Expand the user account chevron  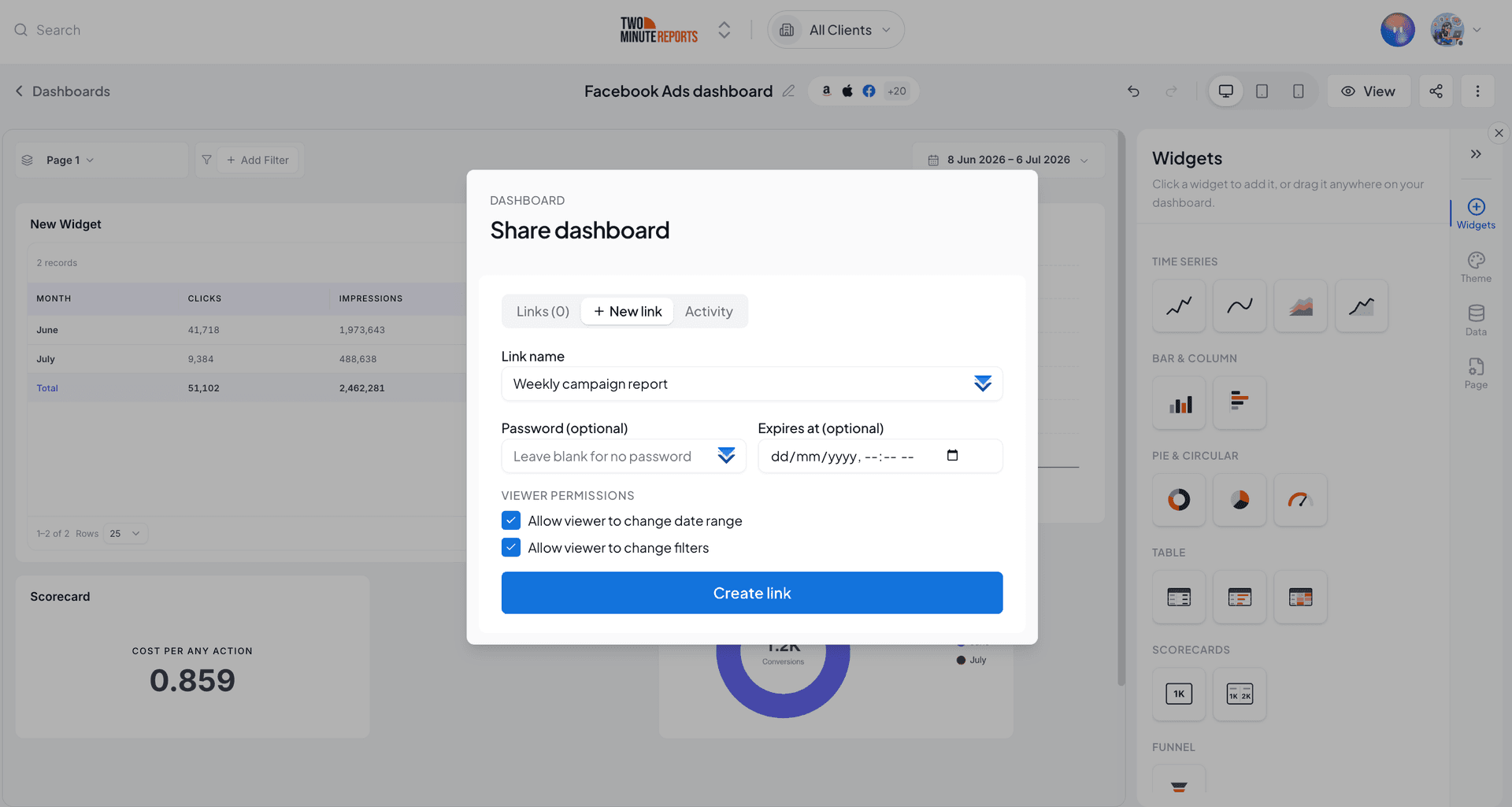[x=1477, y=30]
